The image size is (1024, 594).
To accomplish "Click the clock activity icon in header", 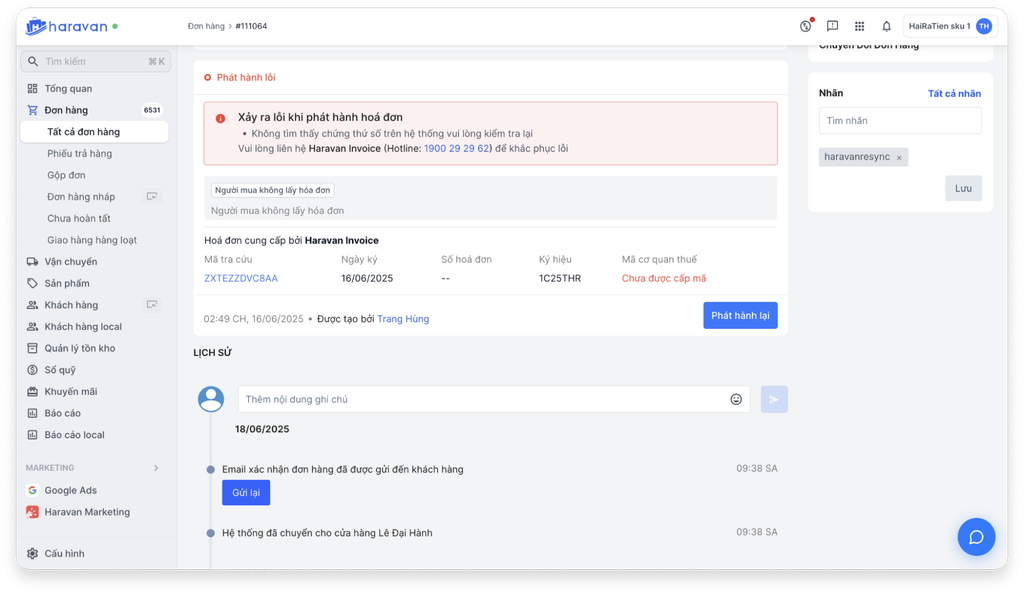I will [x=806, y=26].
